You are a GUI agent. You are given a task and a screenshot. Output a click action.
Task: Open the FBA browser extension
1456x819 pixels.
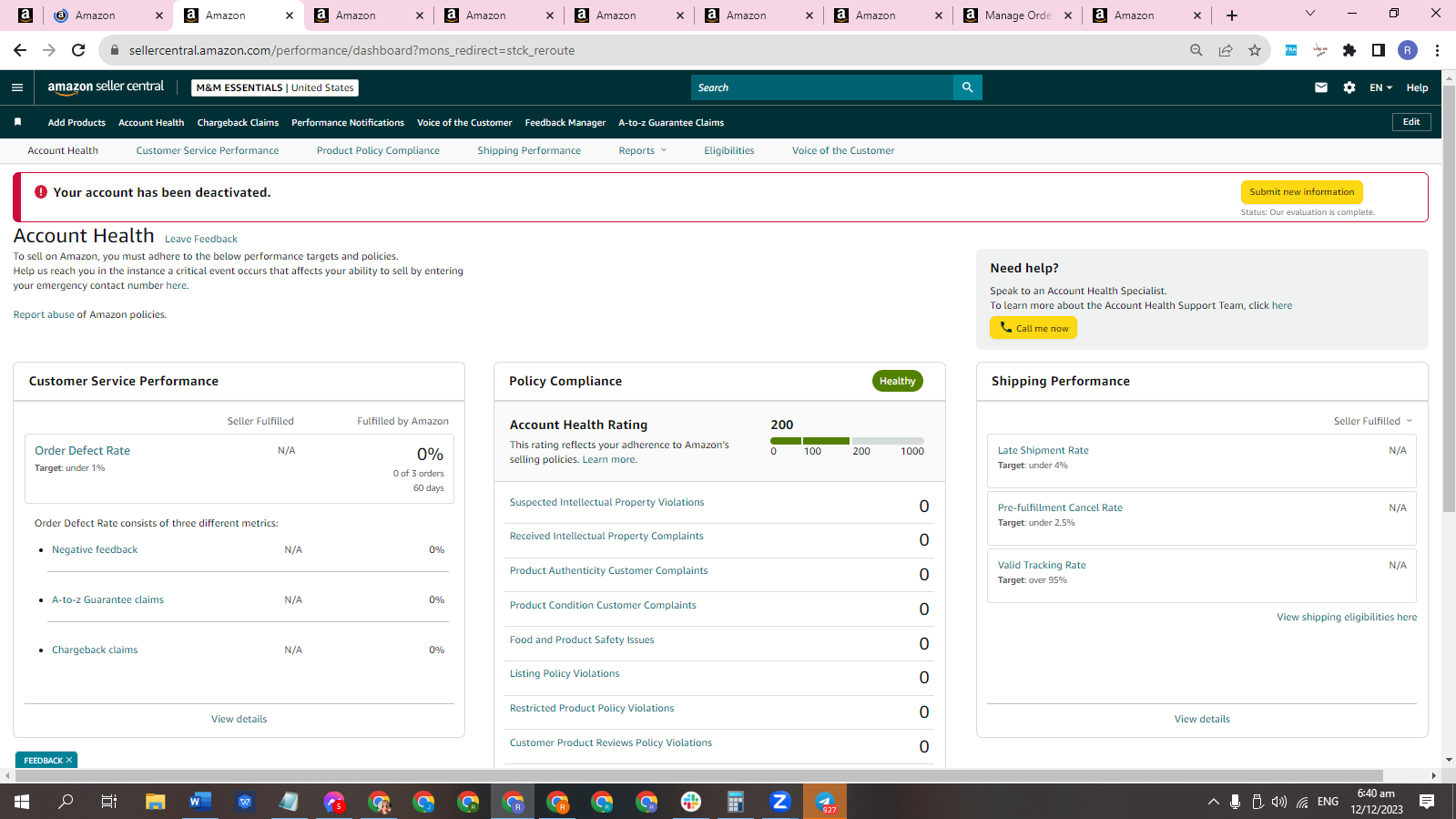(x=1291, y=50)
